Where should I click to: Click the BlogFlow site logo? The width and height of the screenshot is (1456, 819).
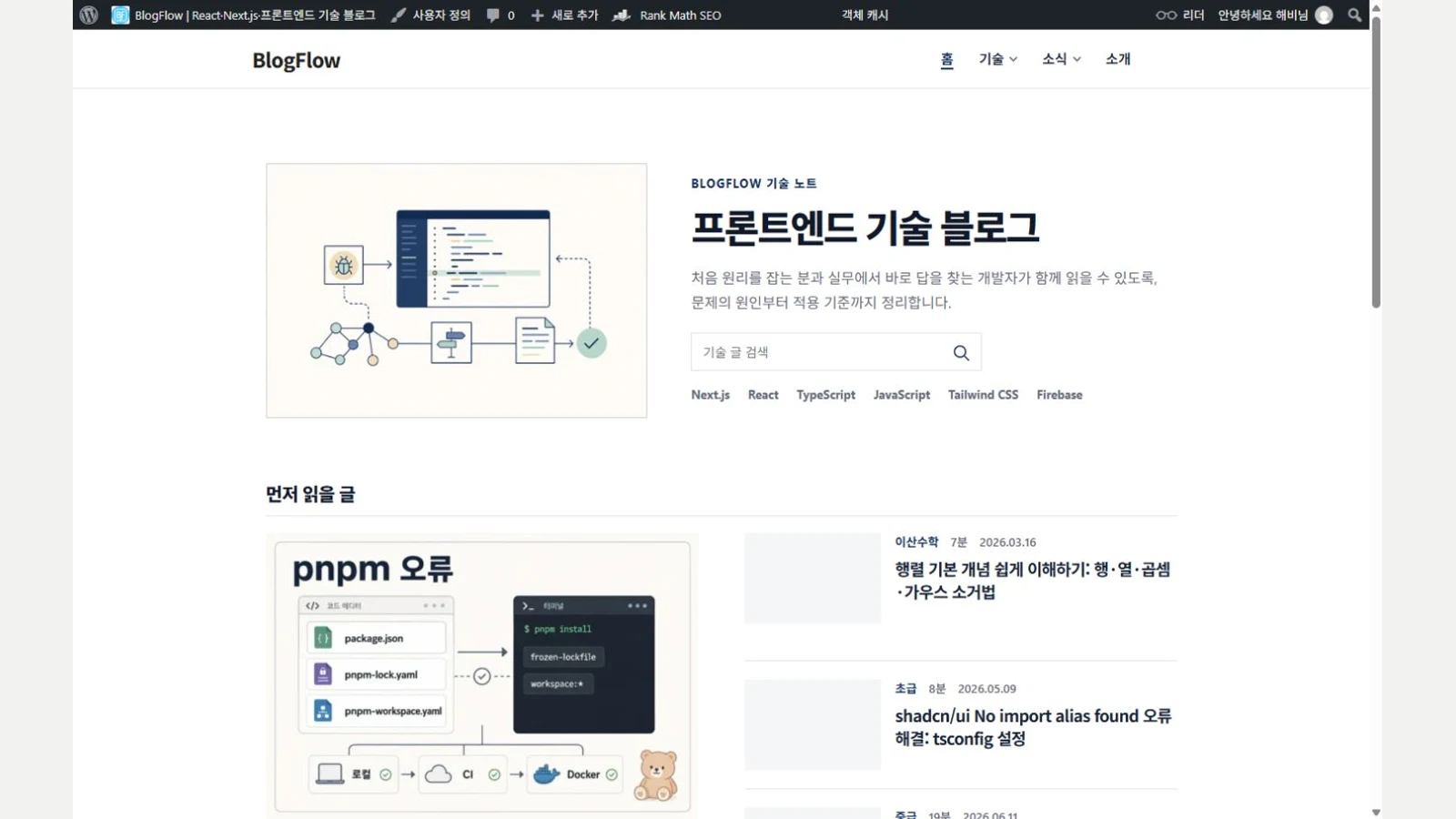coord(296,60)
